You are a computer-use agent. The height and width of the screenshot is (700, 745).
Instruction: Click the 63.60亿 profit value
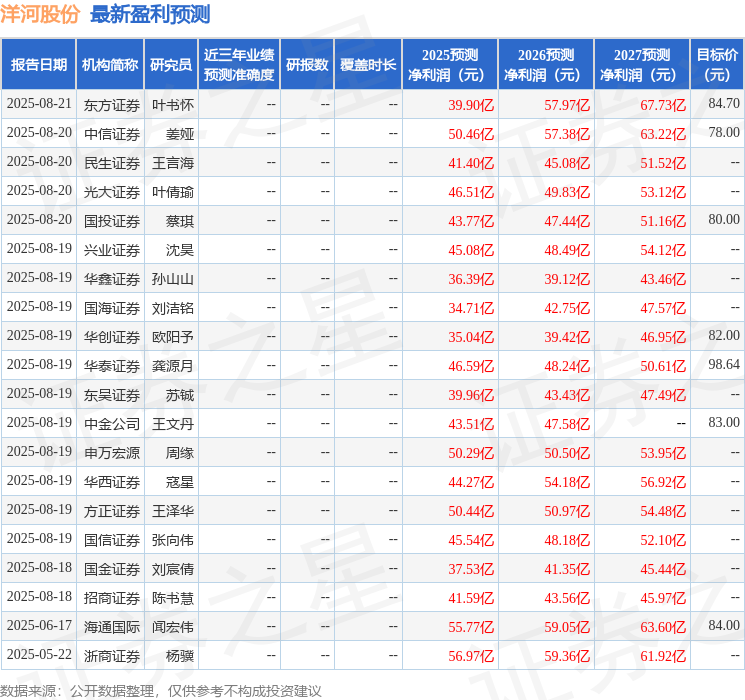[663, 627]
